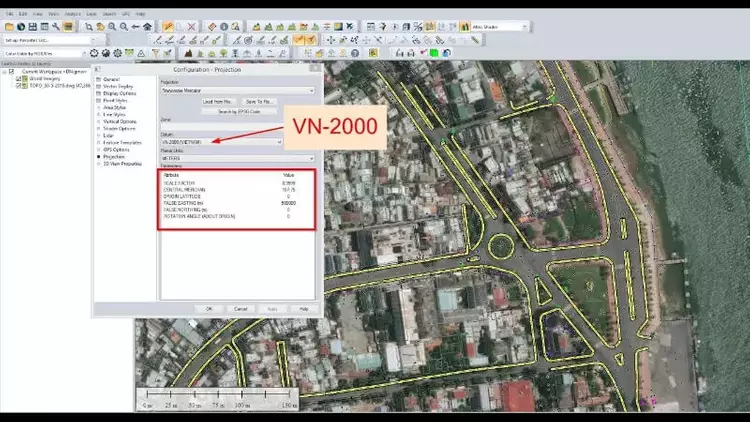Toggle the World Imagery layer checkbox

coord(17,79)
